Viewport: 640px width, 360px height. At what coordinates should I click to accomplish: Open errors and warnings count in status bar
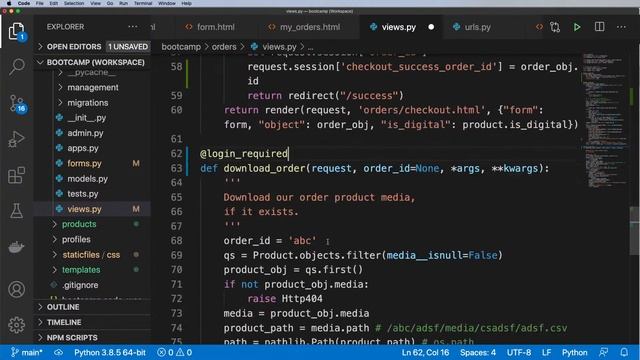tap(175, 352)
